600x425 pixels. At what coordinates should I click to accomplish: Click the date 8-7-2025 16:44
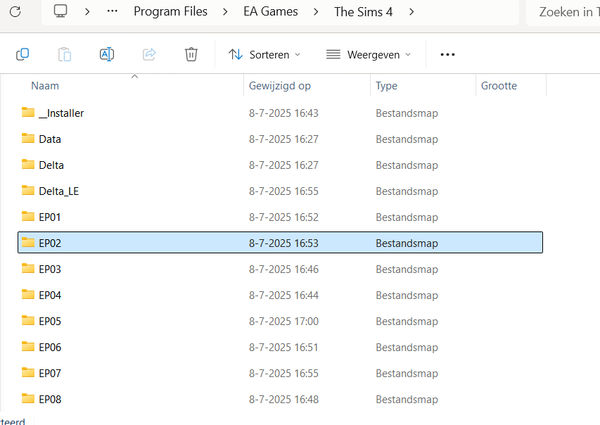[284, 295]
